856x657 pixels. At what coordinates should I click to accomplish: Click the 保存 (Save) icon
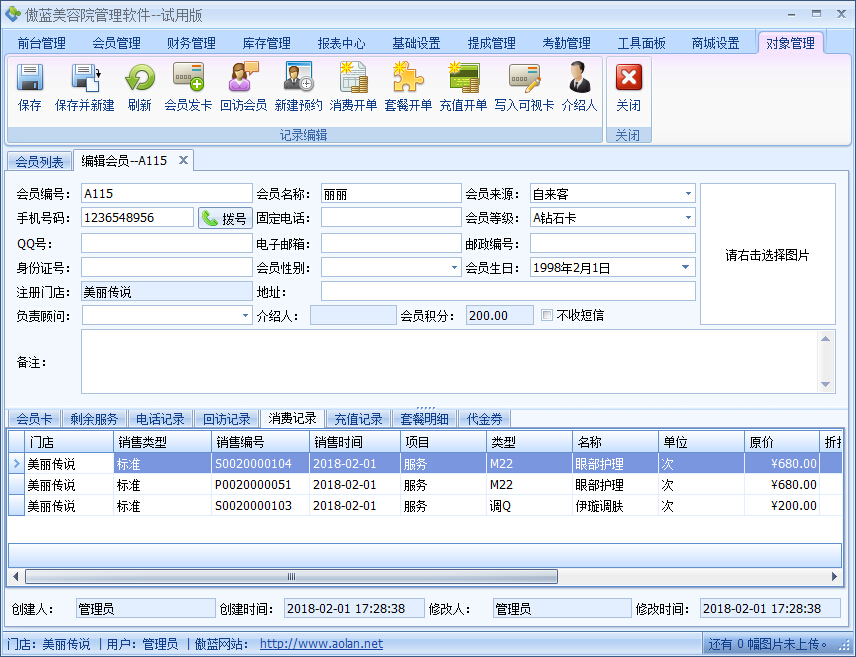(30, 85)
